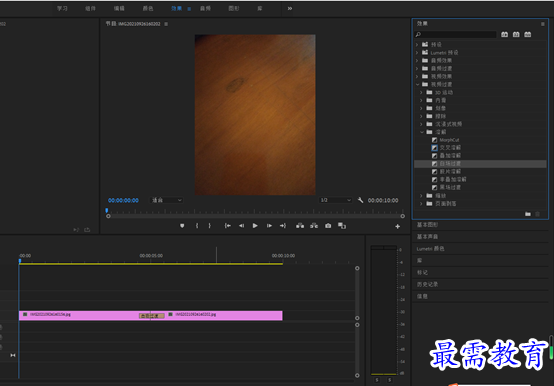Click the Step Forward one frame icon
This screenshot has height=386, width=554.
tap(269, 226)
